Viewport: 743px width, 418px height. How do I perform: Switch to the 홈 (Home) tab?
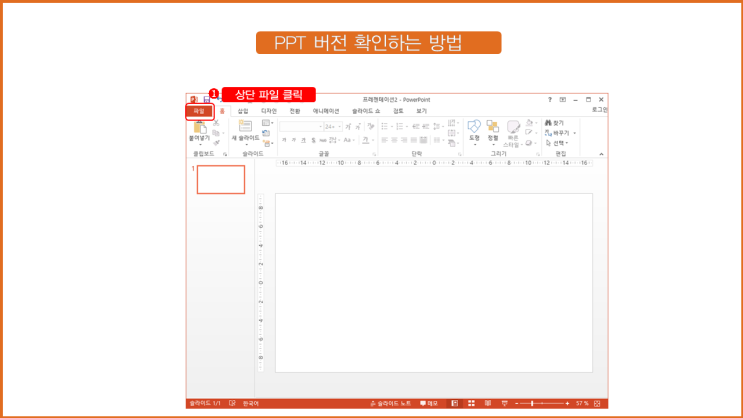(222, 111)
